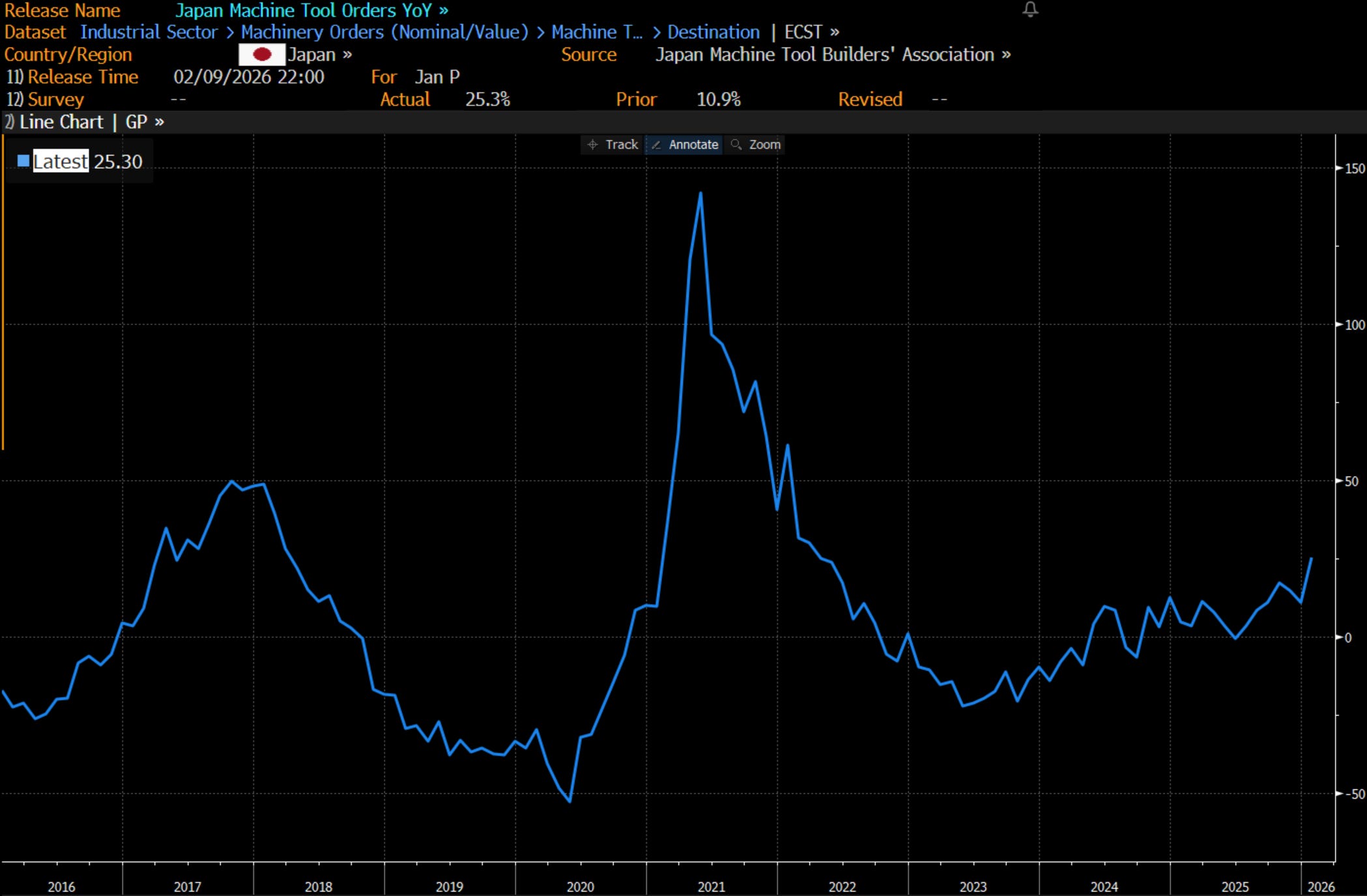
Task: Click the Prior value 10.9%
Action: point(719,100)
